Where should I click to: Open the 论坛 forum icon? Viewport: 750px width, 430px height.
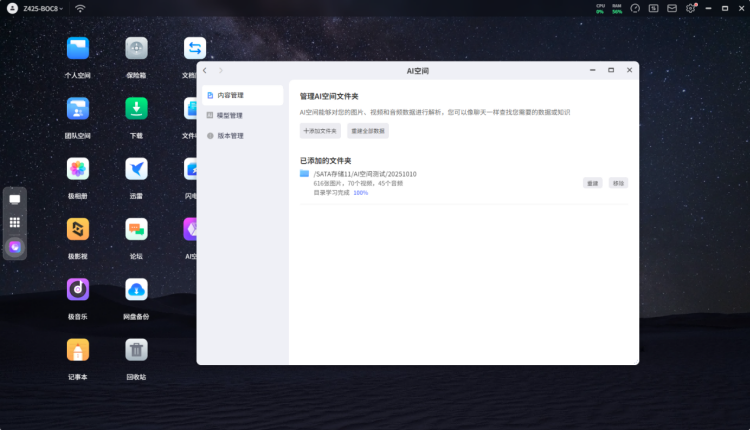(136, 229)
